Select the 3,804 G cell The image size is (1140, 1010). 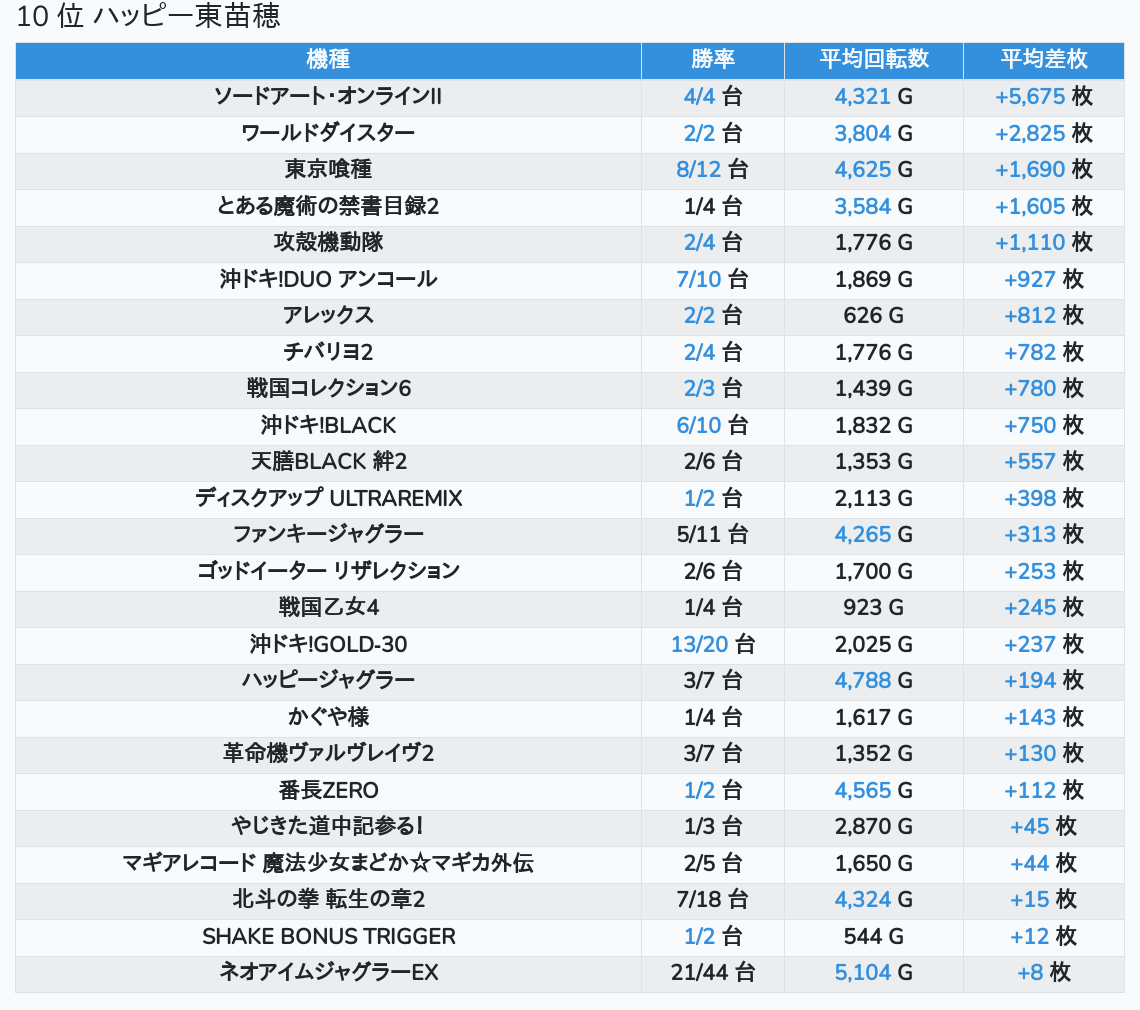pyautogui.click(x=874, y=134)
